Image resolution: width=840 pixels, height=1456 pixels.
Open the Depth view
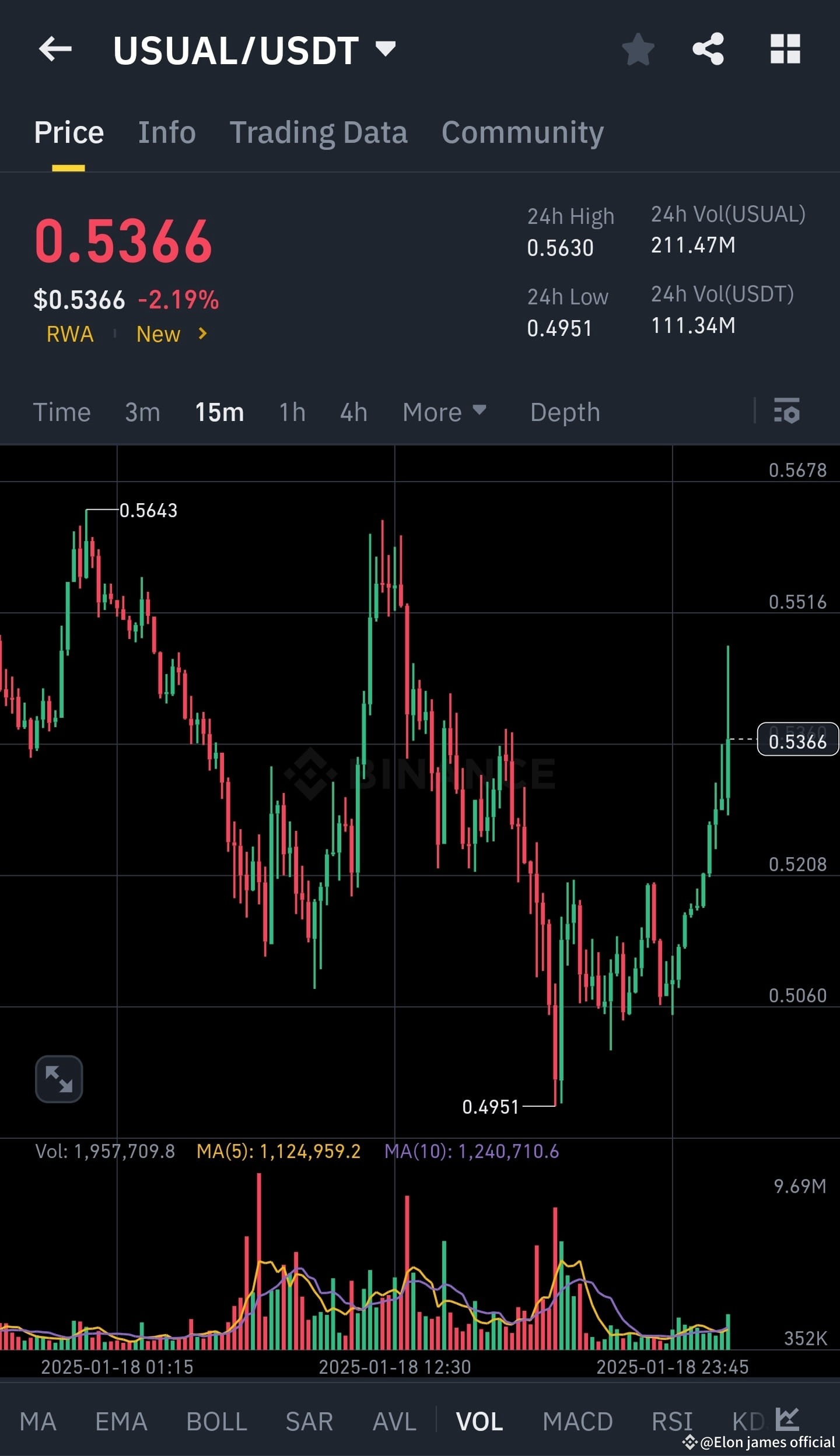coord(565,412)
